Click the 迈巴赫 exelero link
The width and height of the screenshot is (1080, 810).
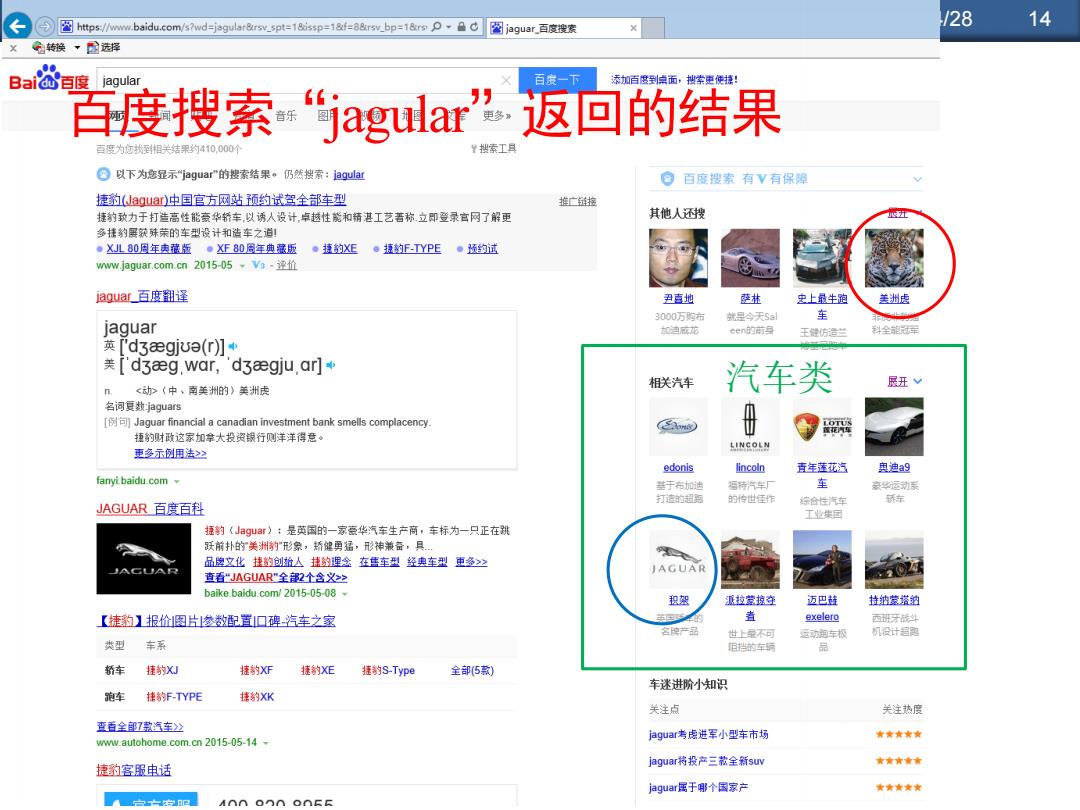click(822, 609)
